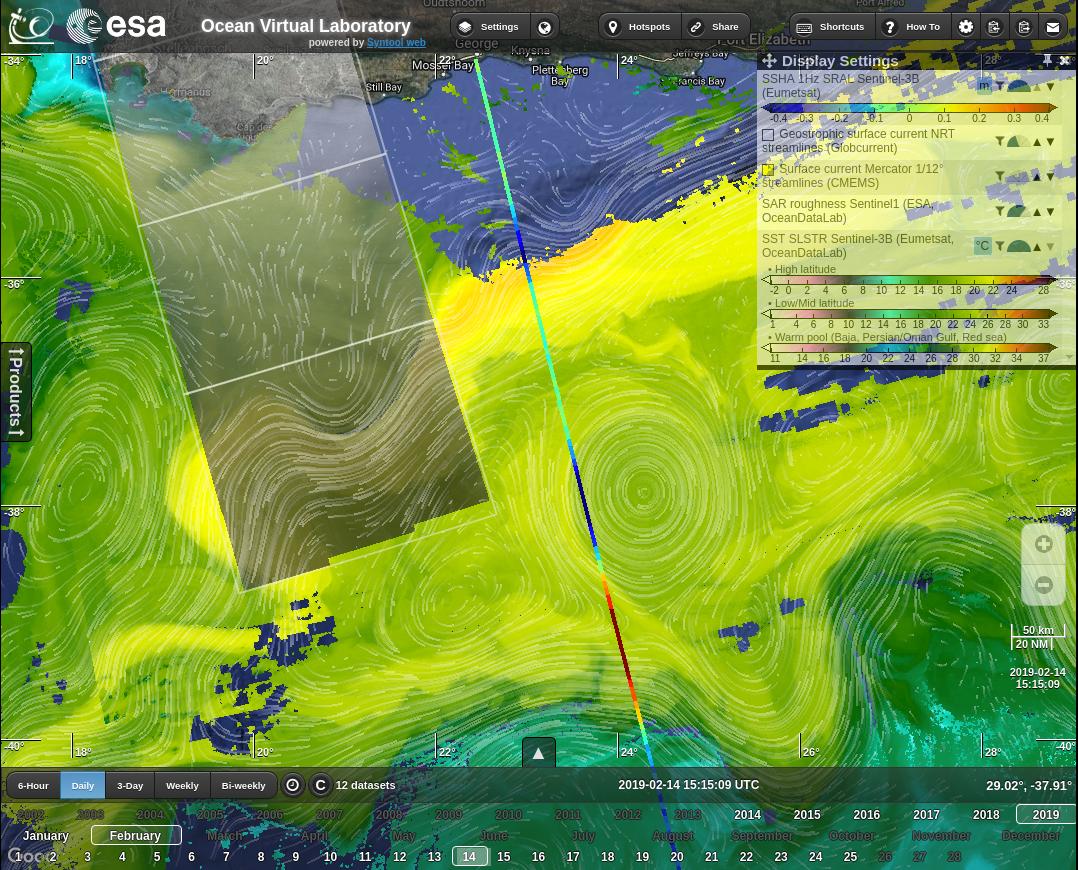Select January in timeline
Image resolution: width=1078 pixels, height=870 pixels.
pos(45,836)
